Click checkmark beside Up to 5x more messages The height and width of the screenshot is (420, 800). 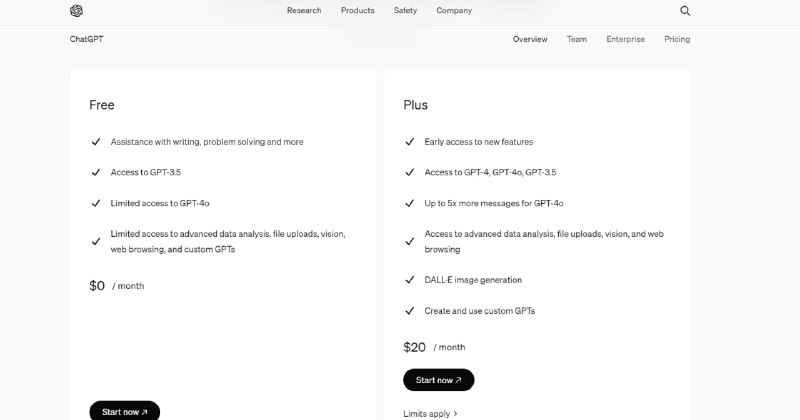point(410,203)
